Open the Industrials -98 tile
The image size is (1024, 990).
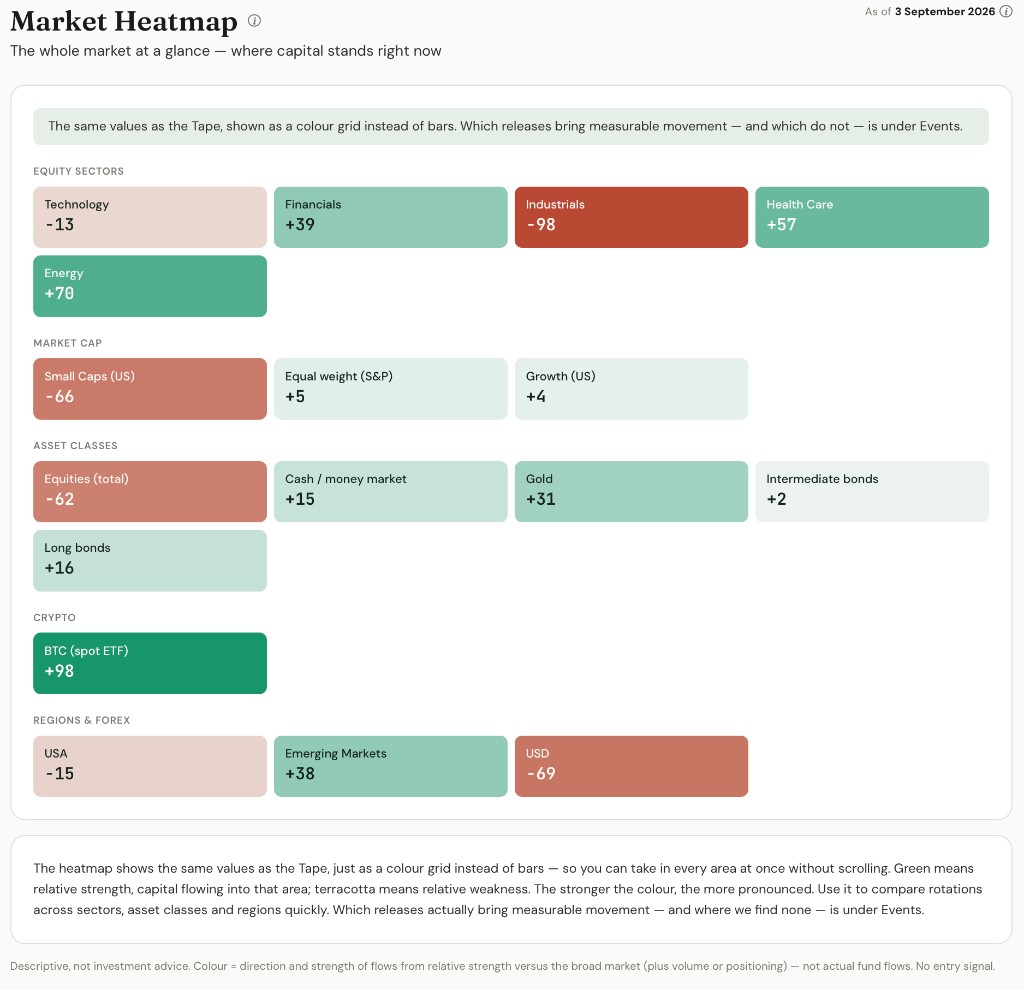point(631,217)
